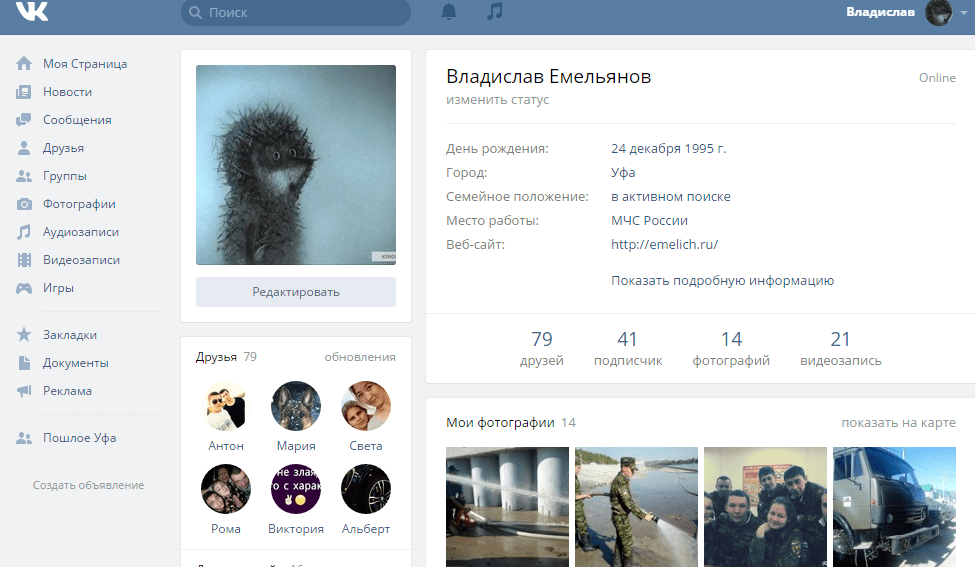Screen dimensions: 975x567
Task: Open Фотографии in the sidebar
Action: point(79,204)
